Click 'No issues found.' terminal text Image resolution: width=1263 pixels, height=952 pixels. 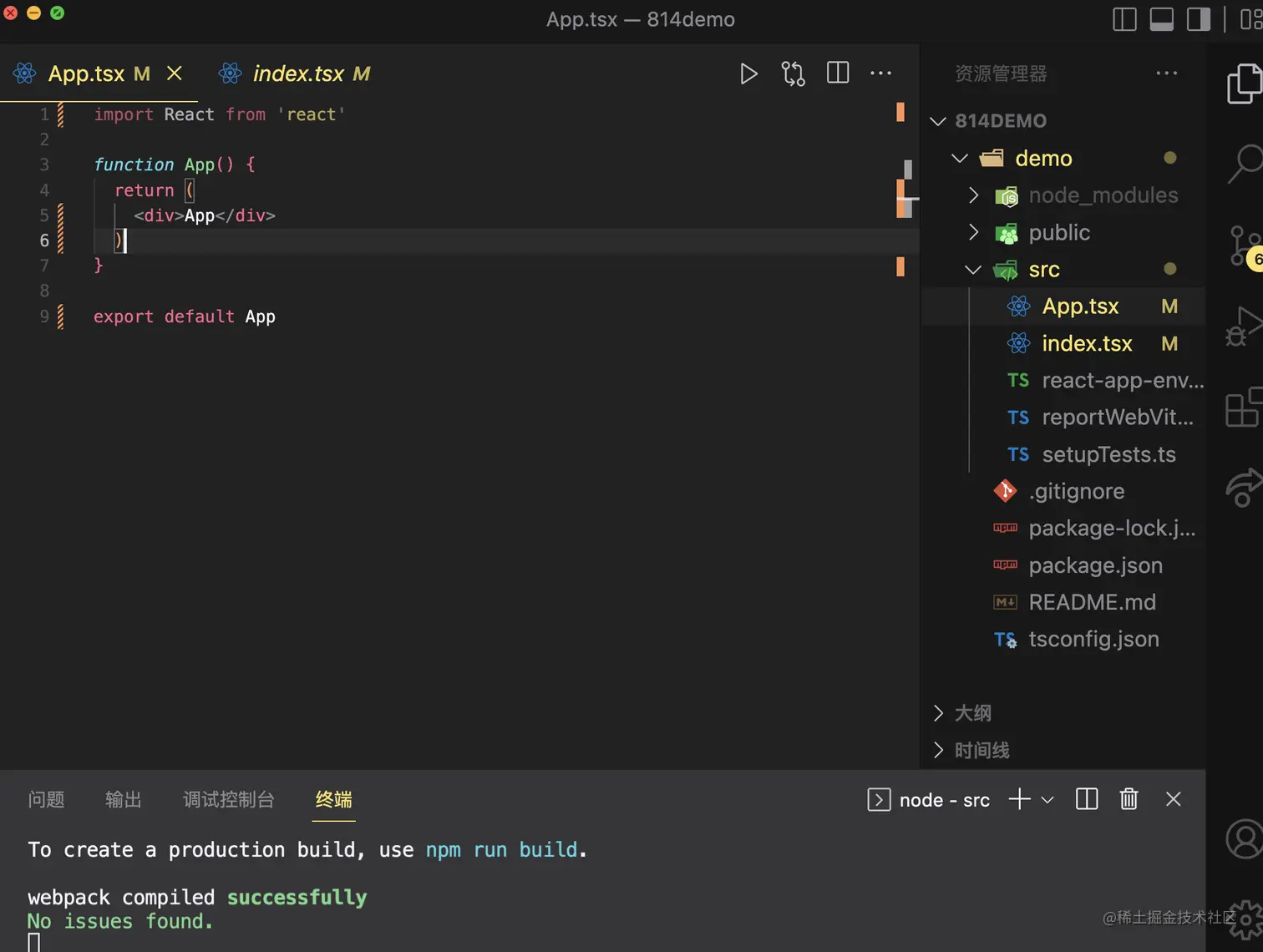[x=120, y=922]
